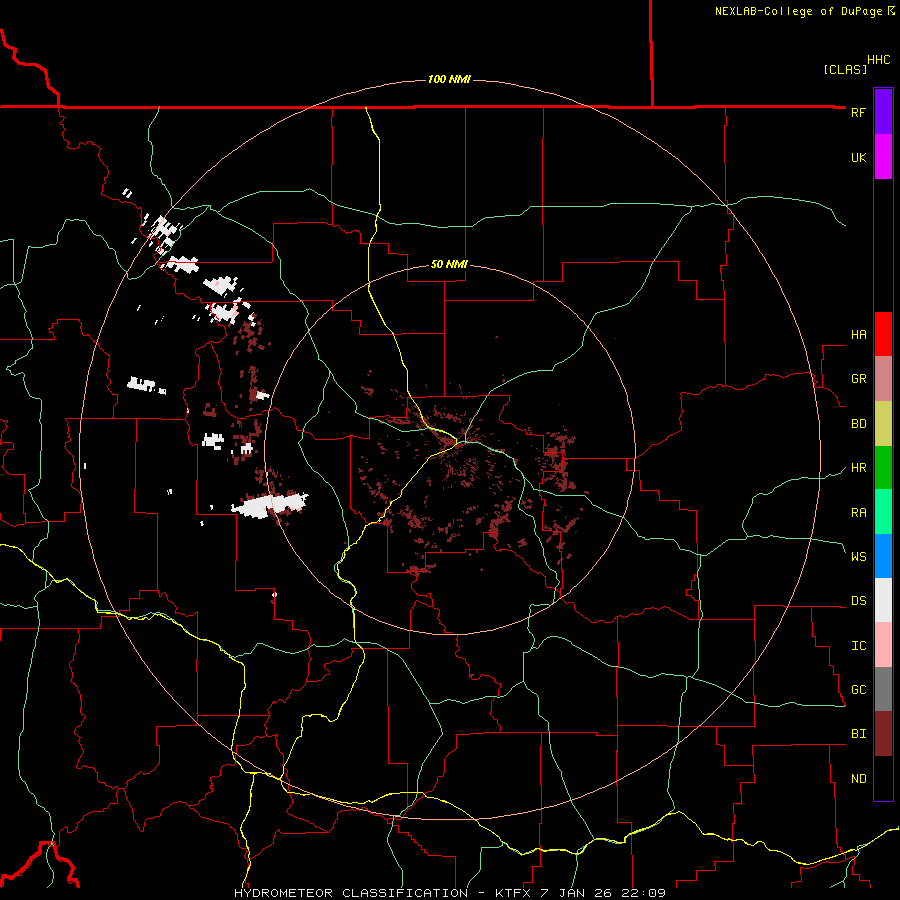Click the BI legend label

click(x=858, y=734)
